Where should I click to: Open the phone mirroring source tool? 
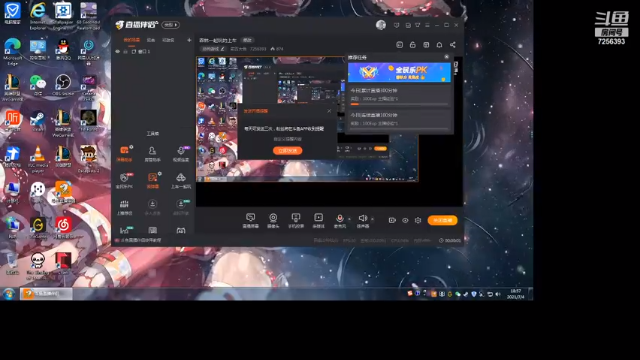click(x=296, y=220)
